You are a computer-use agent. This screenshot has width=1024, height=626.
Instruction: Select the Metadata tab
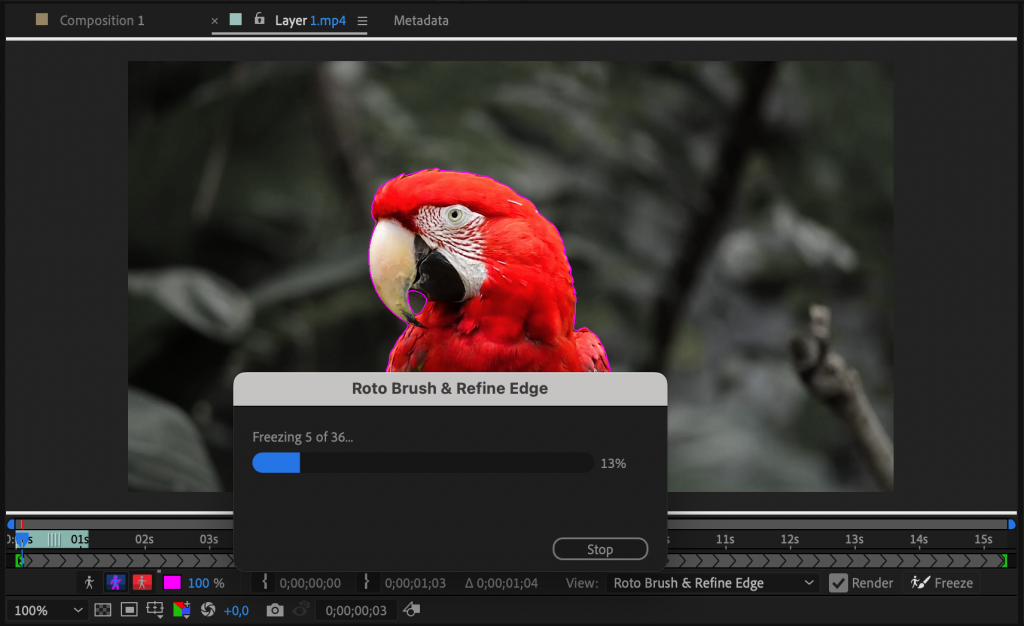[420, 20]
